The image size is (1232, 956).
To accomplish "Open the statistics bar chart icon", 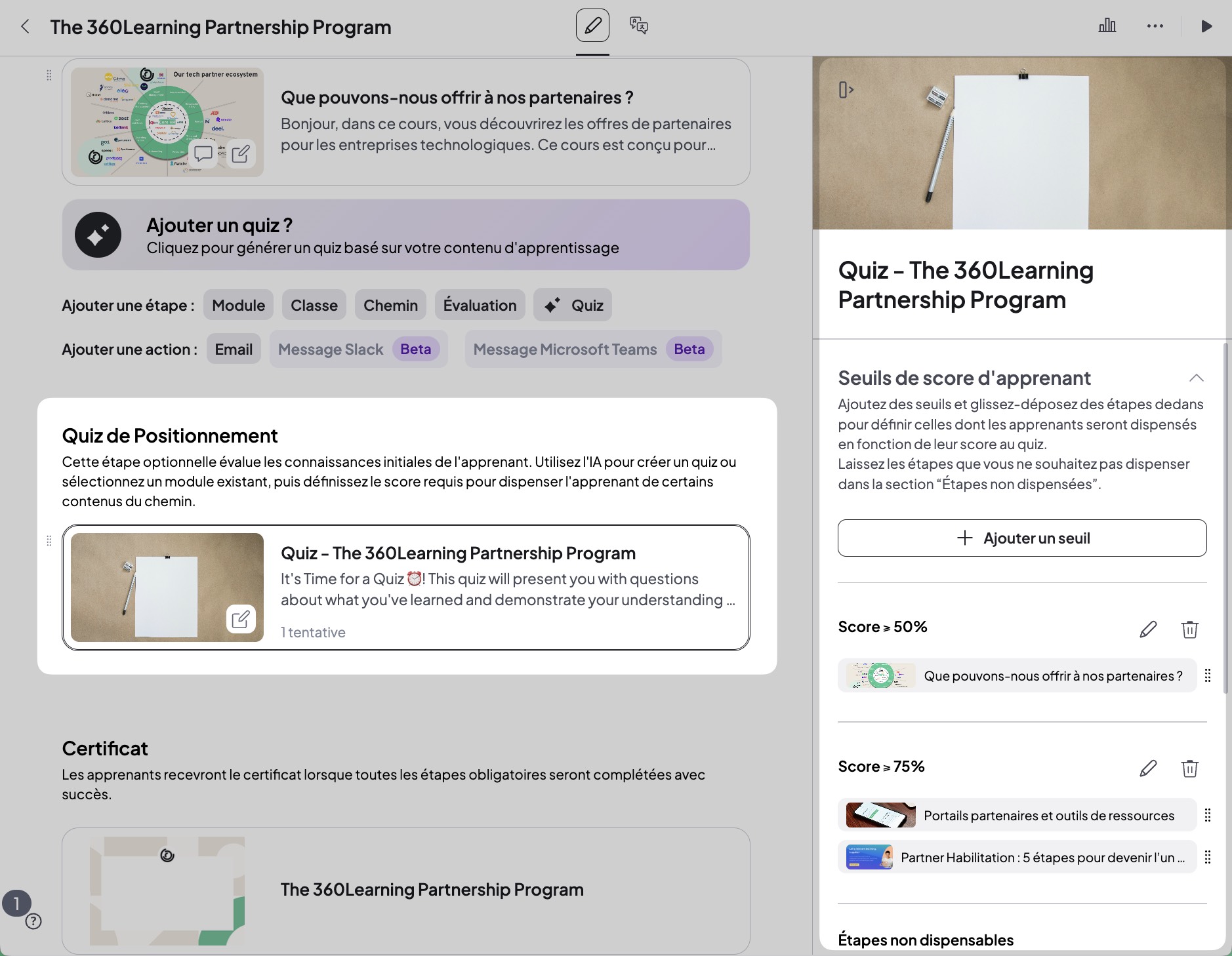I will tap(1107, 26).
